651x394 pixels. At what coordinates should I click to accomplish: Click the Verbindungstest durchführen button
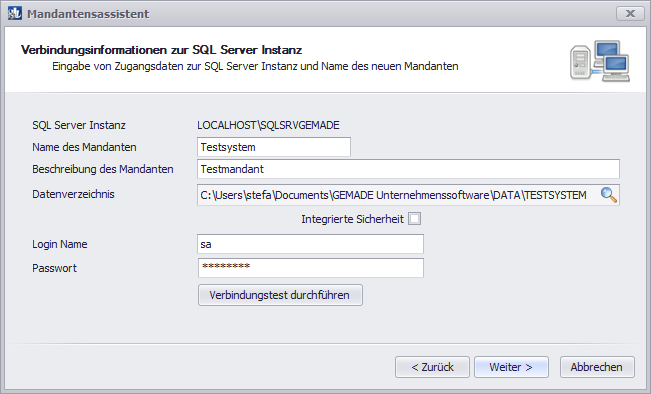coord(280,295)
